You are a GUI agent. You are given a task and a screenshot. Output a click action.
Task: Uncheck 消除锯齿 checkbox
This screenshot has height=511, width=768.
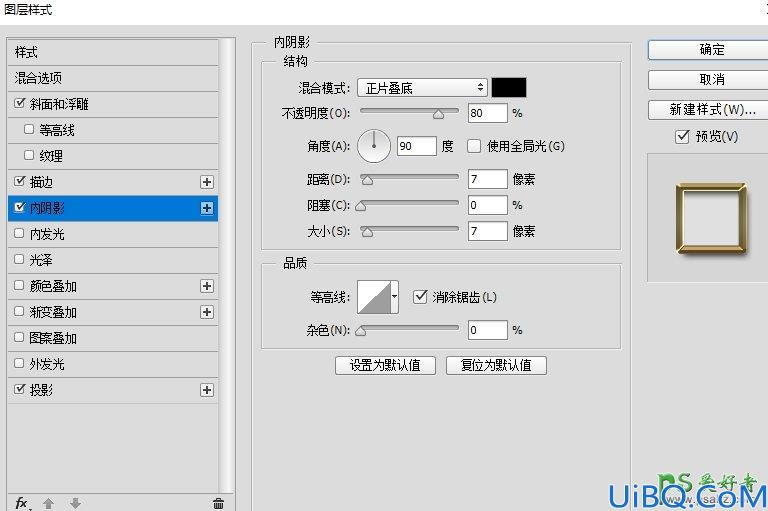[x=420, y=296]
